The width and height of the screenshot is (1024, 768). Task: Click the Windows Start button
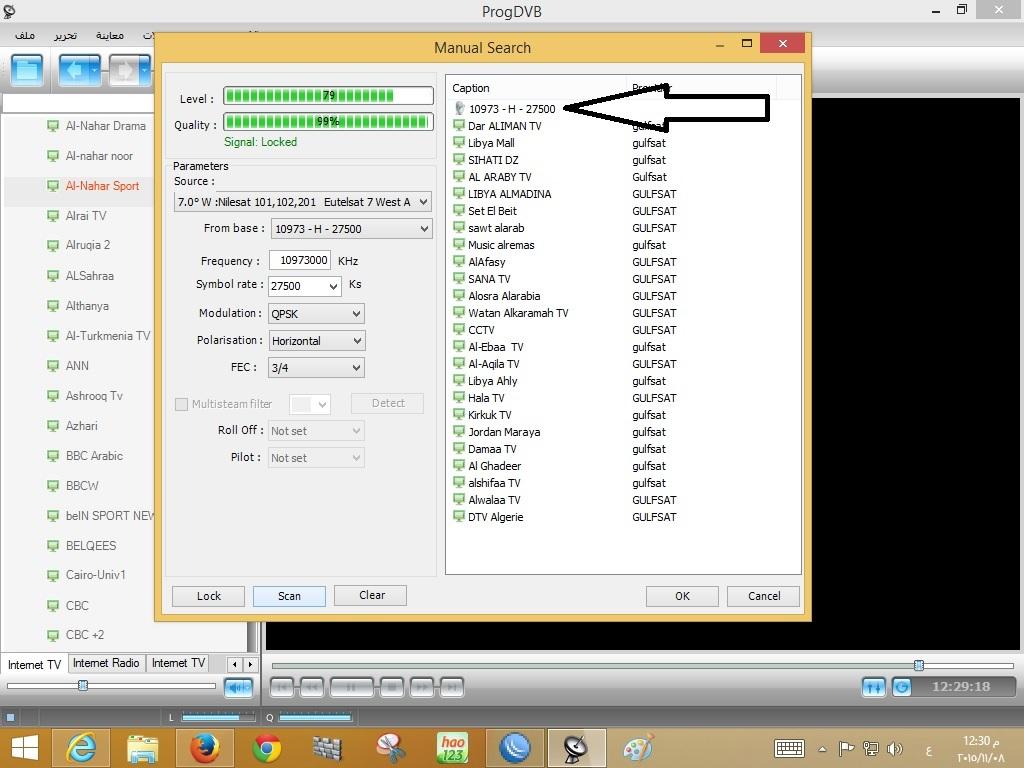(x=24, y=747)
